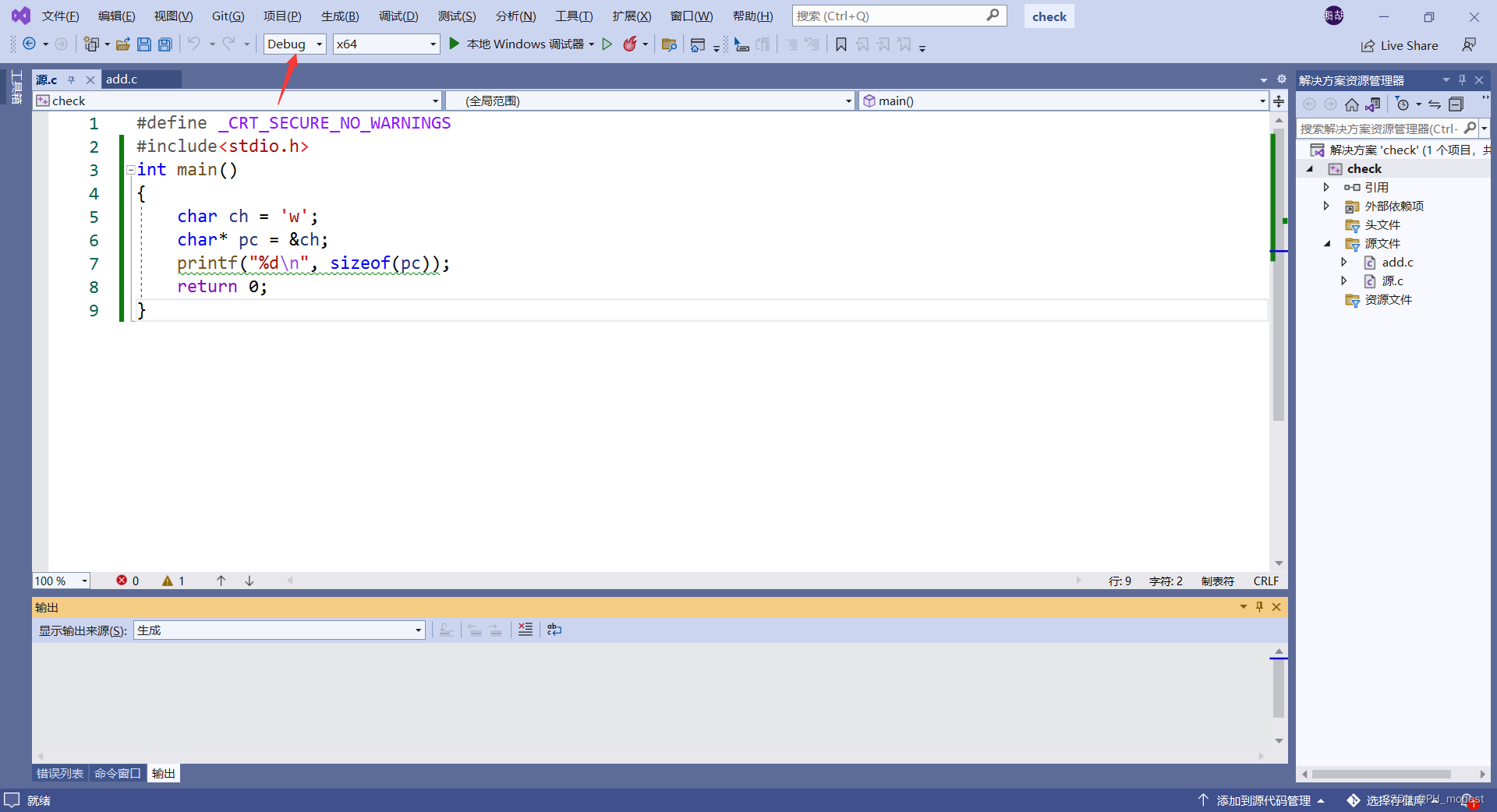Viewport: 1497px width, 812px height.
Task: Collapse the main function fold marker
Action: point(130,170)
